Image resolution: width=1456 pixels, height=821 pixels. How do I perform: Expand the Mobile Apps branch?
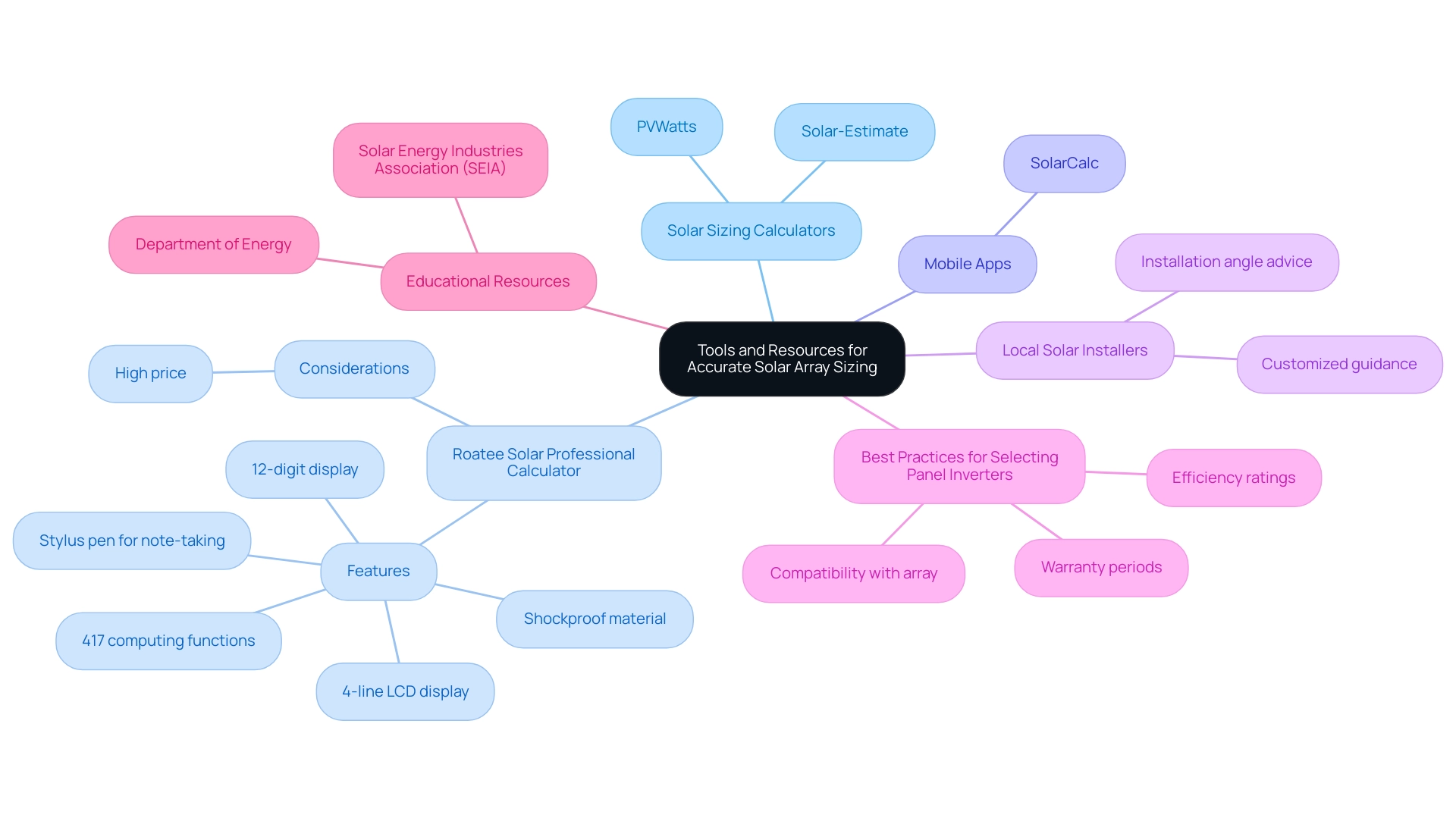pyautogui.click(x=969, y=263)
